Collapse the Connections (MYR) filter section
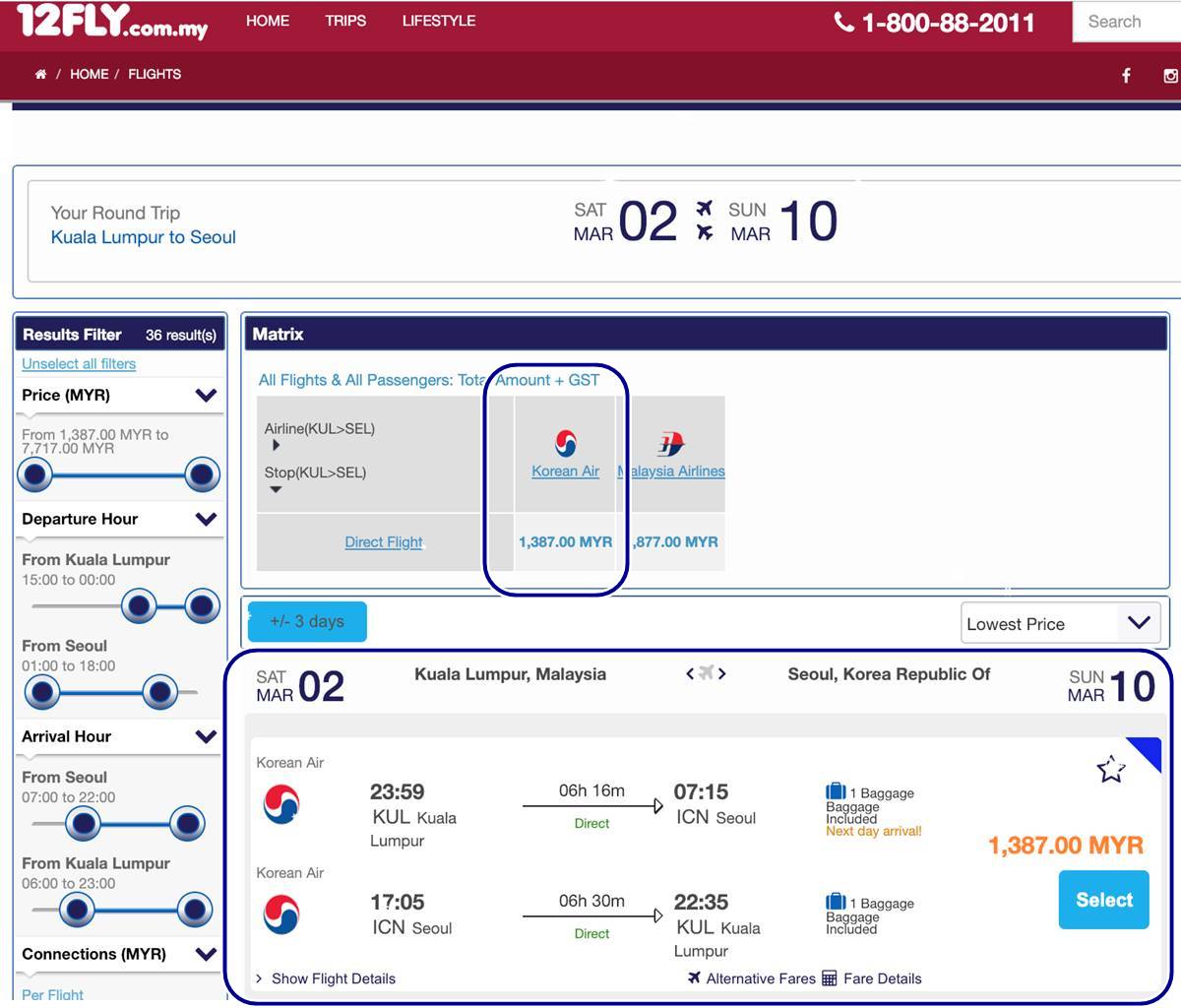Viewport: 1181px width, 1008px height. pyautogui.click(x=206, y=954)
